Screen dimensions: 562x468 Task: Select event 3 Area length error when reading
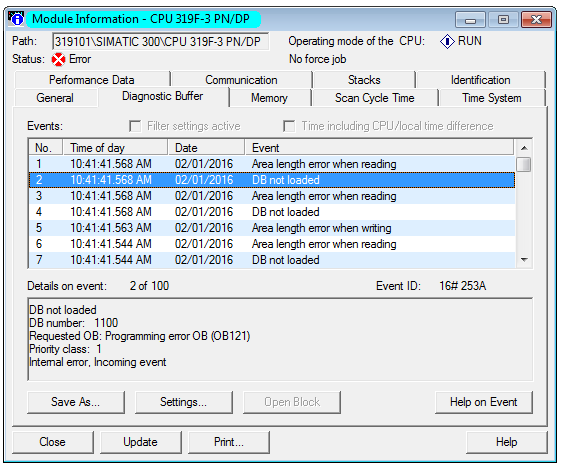[272, 196]
